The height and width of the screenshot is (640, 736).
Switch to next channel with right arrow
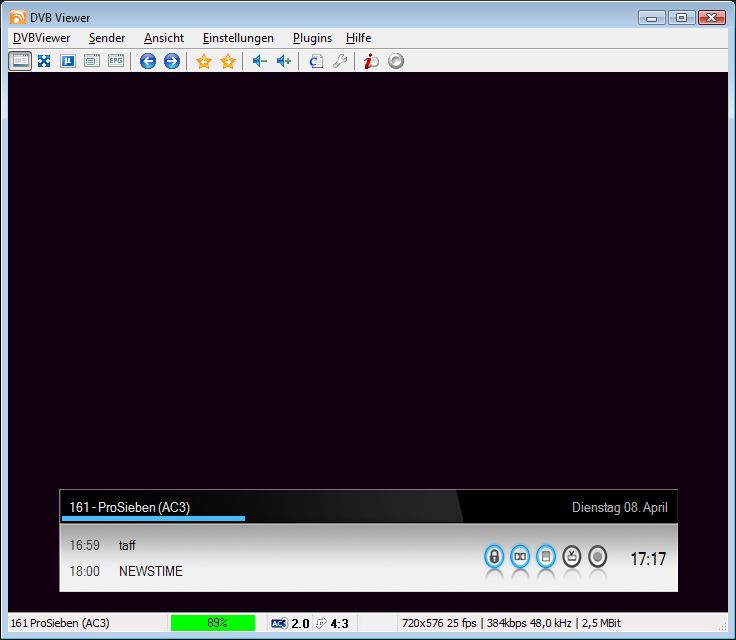coord(172,61)
